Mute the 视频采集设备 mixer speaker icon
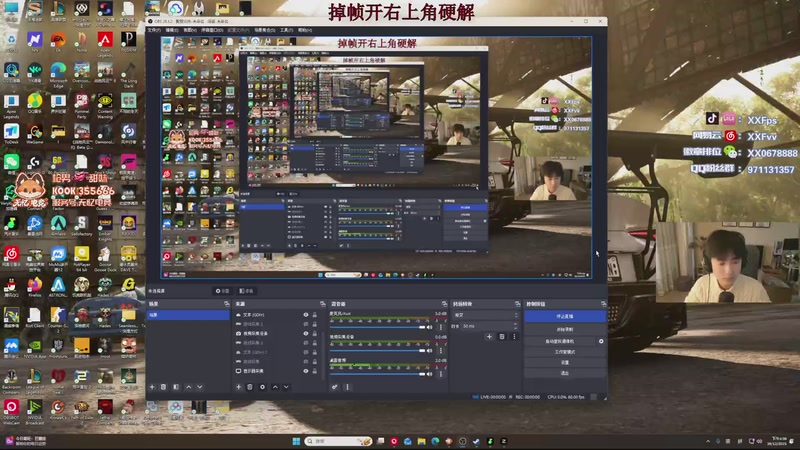This screenshot has width=800, height=450. coord(430,351)
